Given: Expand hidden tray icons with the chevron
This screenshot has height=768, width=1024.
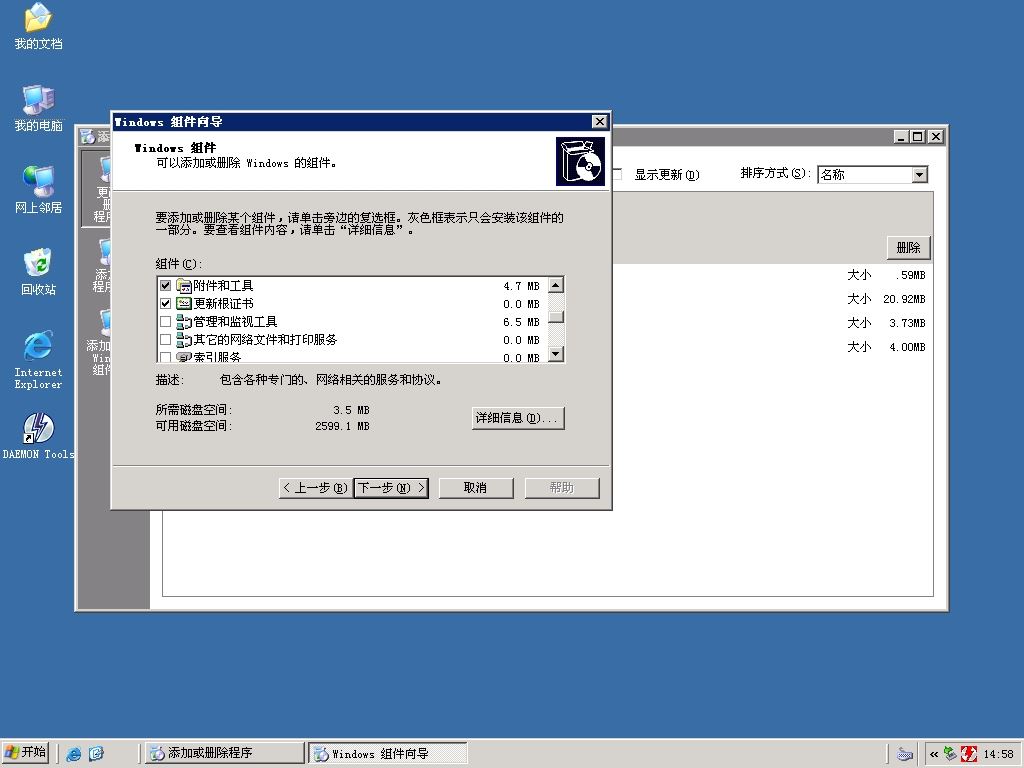Looking at the screenshot, I should coord(934,754).
